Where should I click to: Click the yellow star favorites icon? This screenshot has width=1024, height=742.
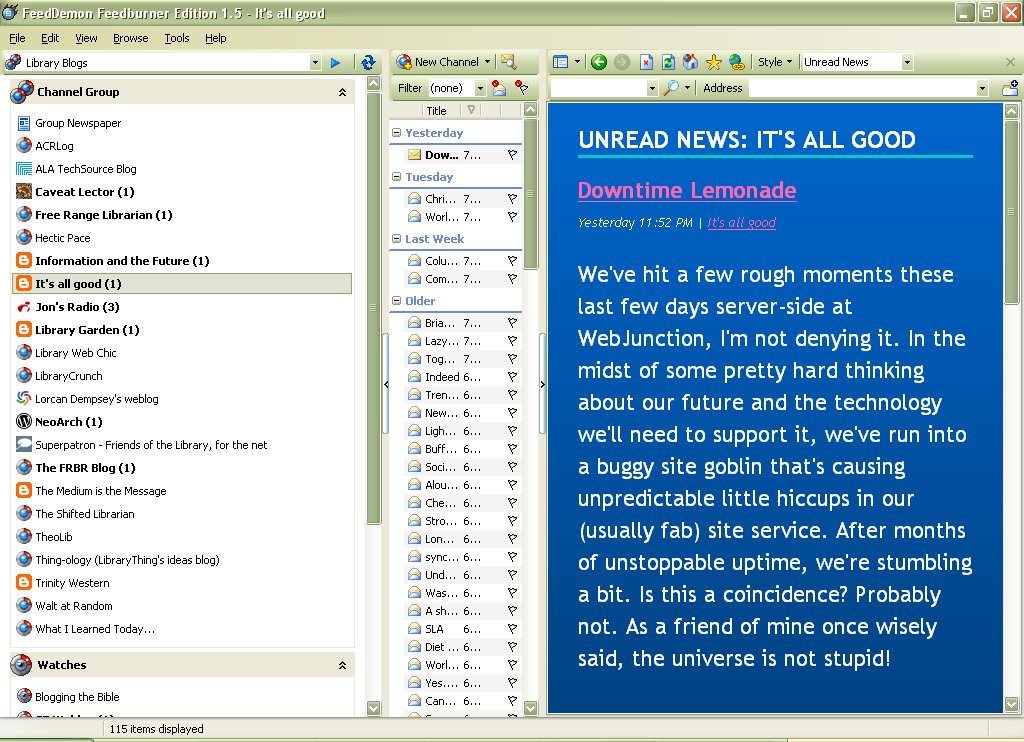coord(714,62)
